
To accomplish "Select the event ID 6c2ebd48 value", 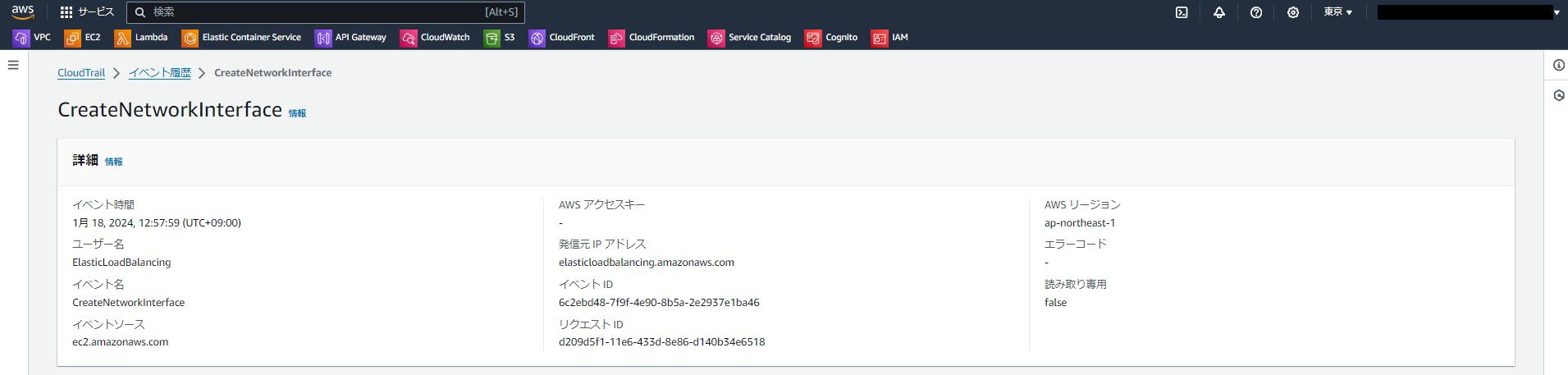I will [659, 303].
